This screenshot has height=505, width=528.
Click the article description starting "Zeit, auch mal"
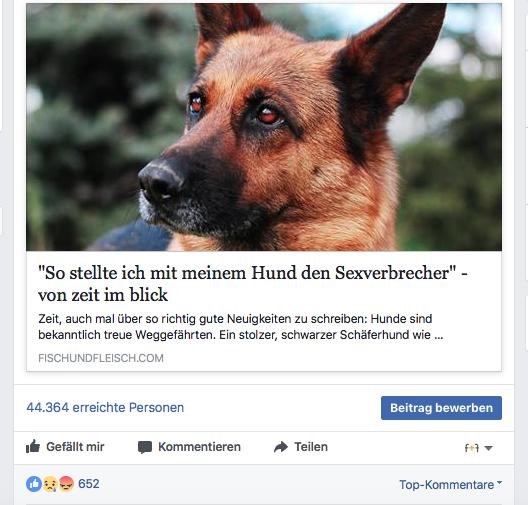click(240, 327)
